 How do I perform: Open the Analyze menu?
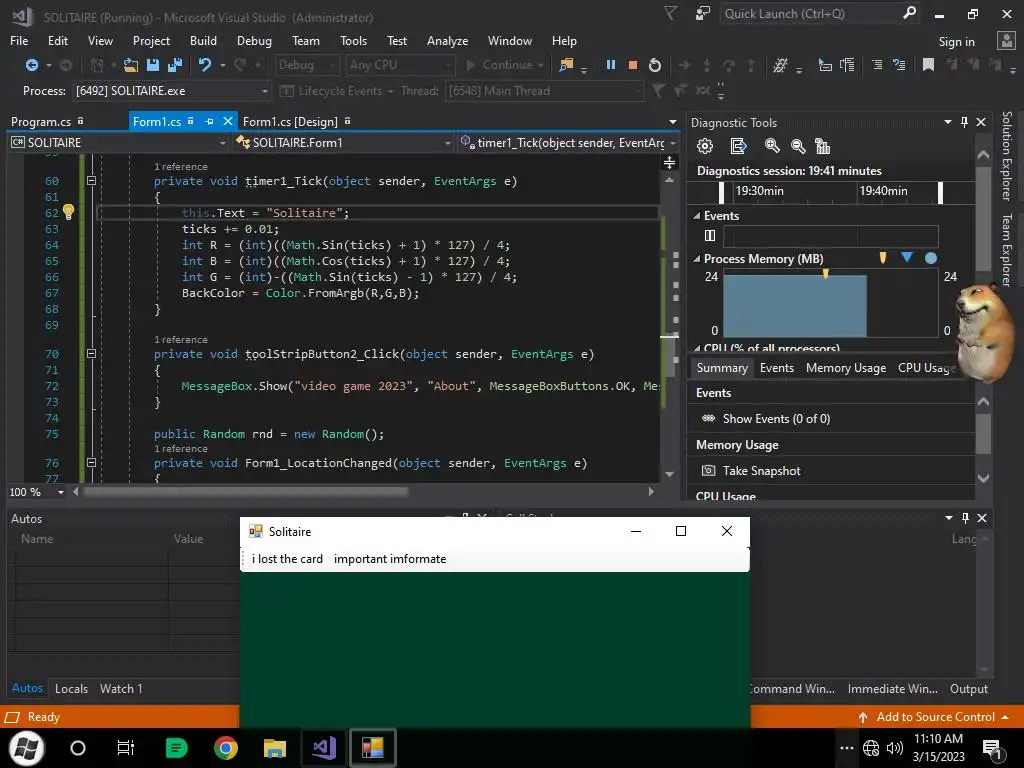point(447,40)
